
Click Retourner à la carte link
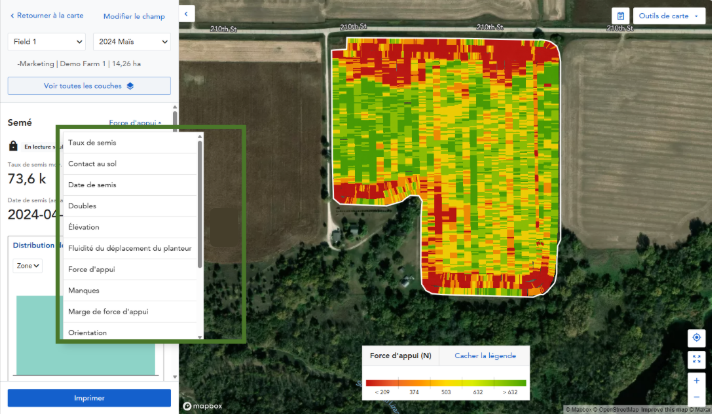(46, 15)
